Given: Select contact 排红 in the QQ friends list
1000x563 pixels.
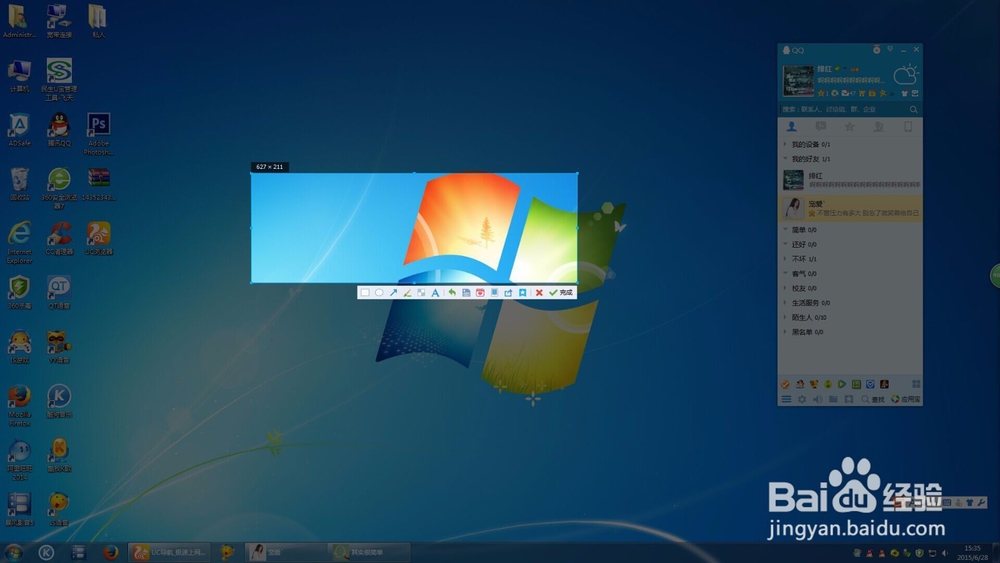Looking at the screenshot, I should point(850,180).
